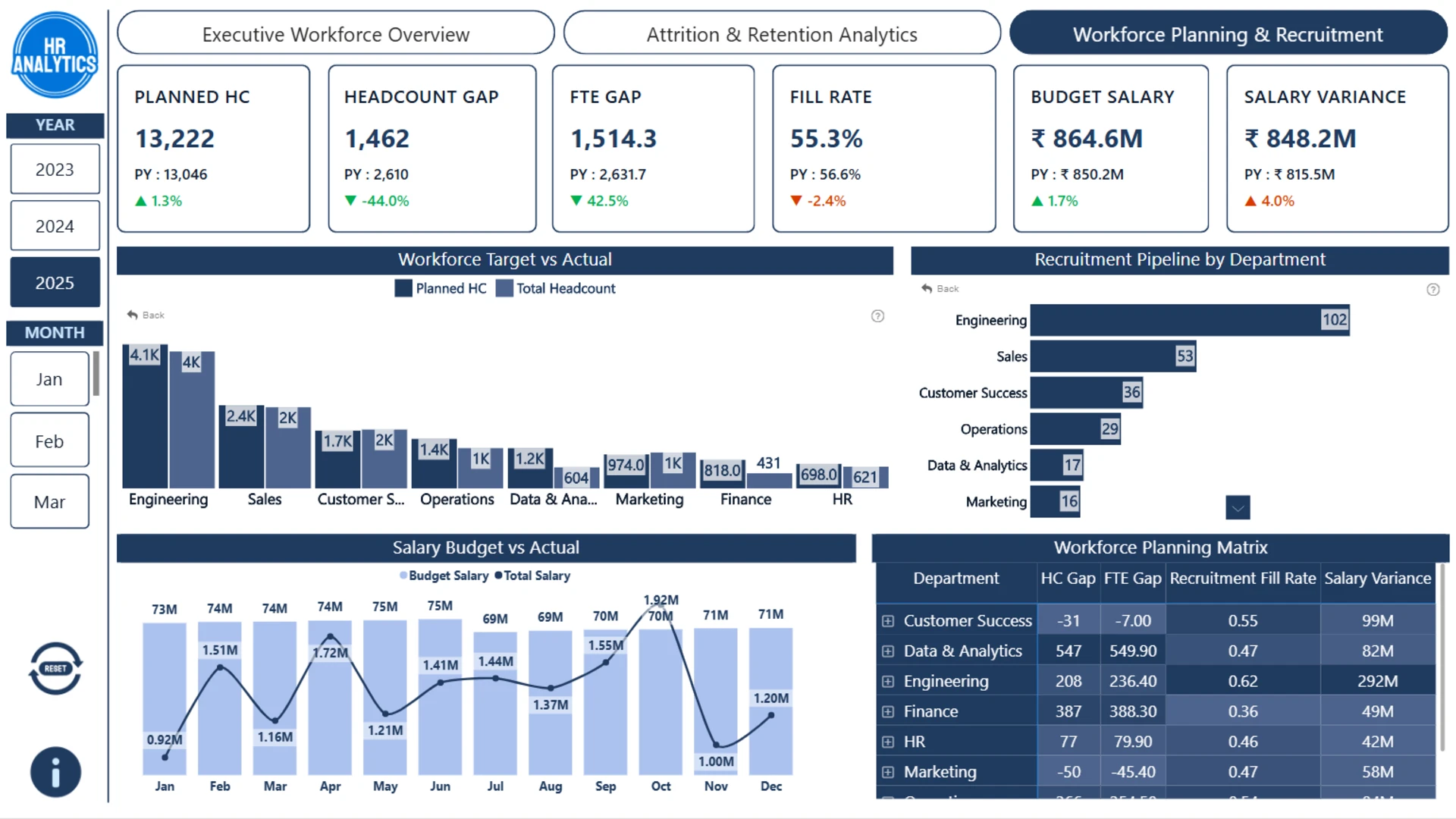Click the Total Salary legend marker
The image size is (1456, 819).
click(x=498, y=576)
